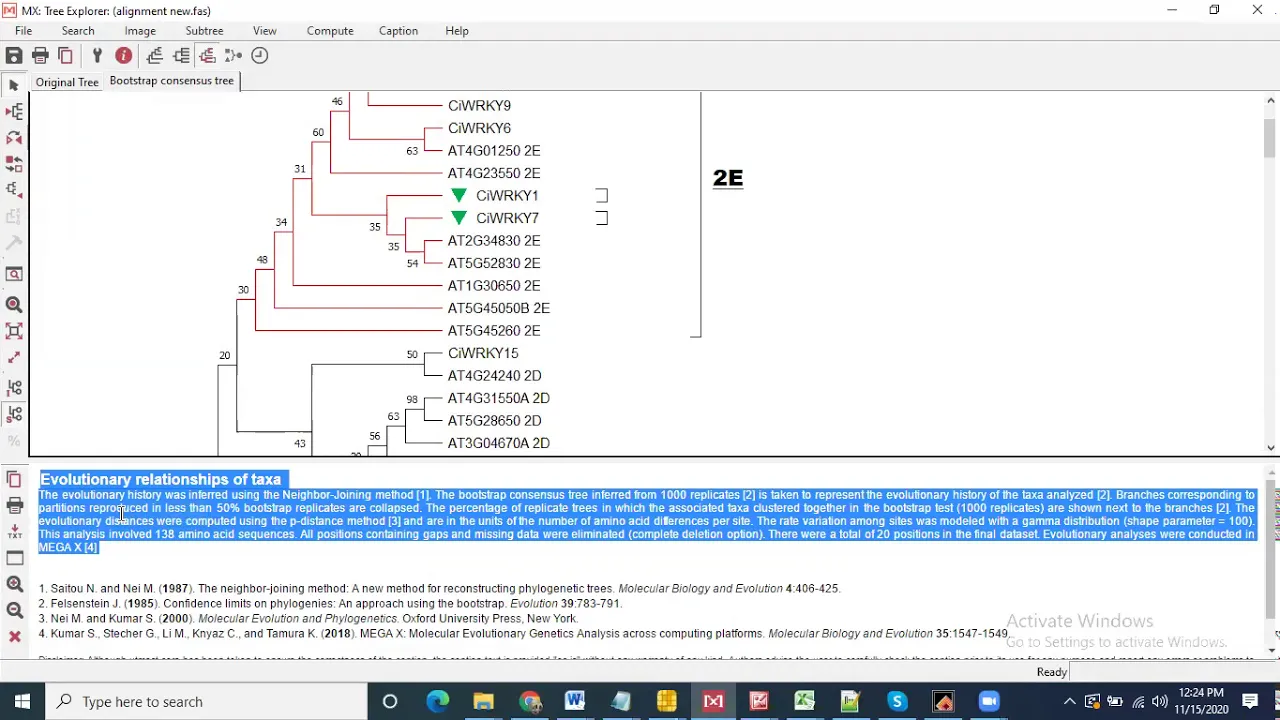Click the Saitou N. and Nei M. reference line
The height and width of the screenshot is (720, 1280).
pyautogui.click(x=439, y=589)
